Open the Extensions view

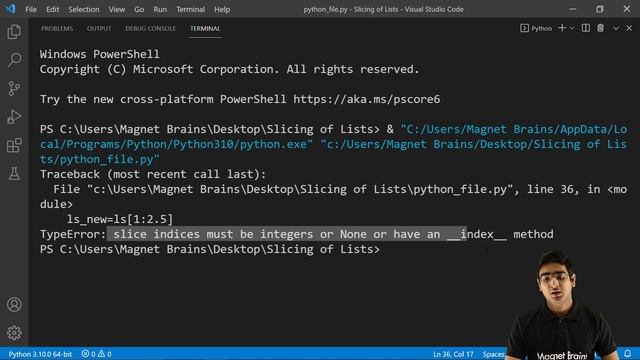tap(14, 145)
